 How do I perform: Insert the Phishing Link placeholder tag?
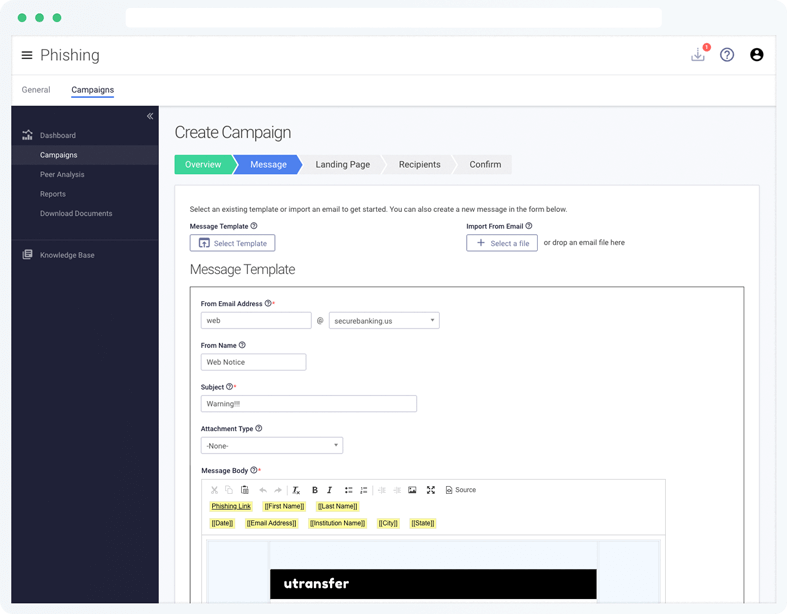coord(231,507)
